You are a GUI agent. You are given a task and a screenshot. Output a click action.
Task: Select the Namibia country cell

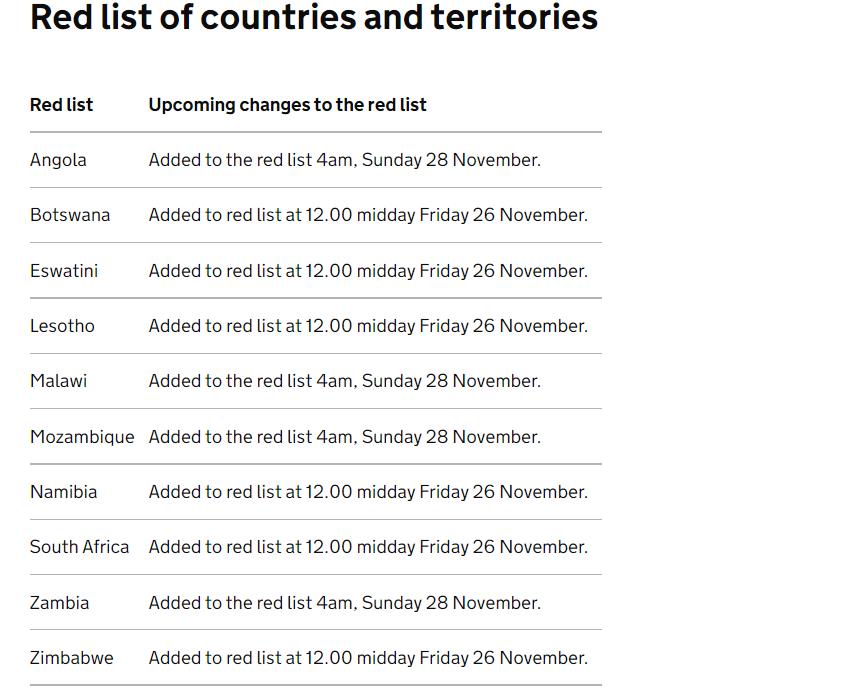click(63, 492)
